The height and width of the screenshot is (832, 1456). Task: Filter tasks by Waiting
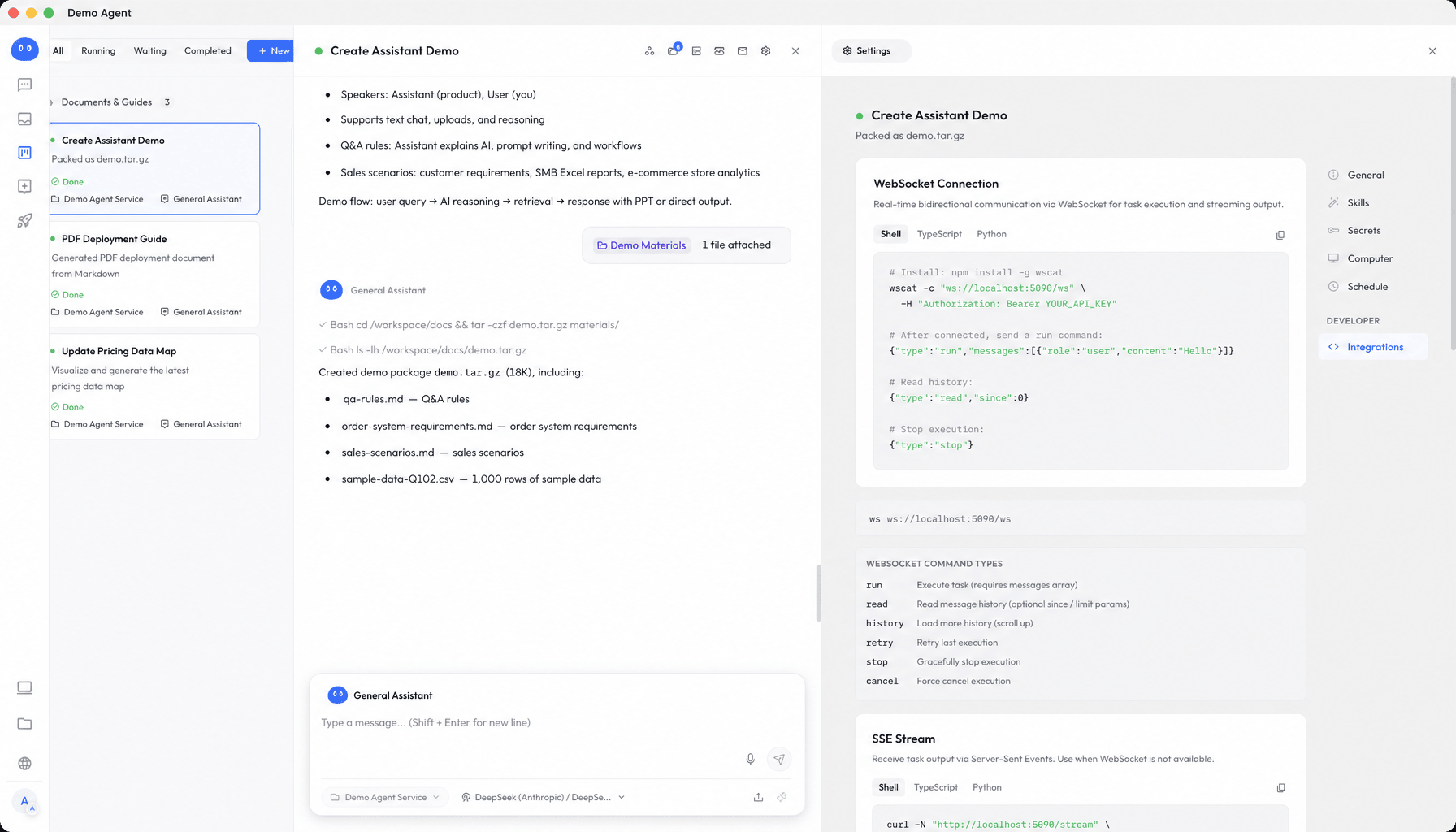149,50
